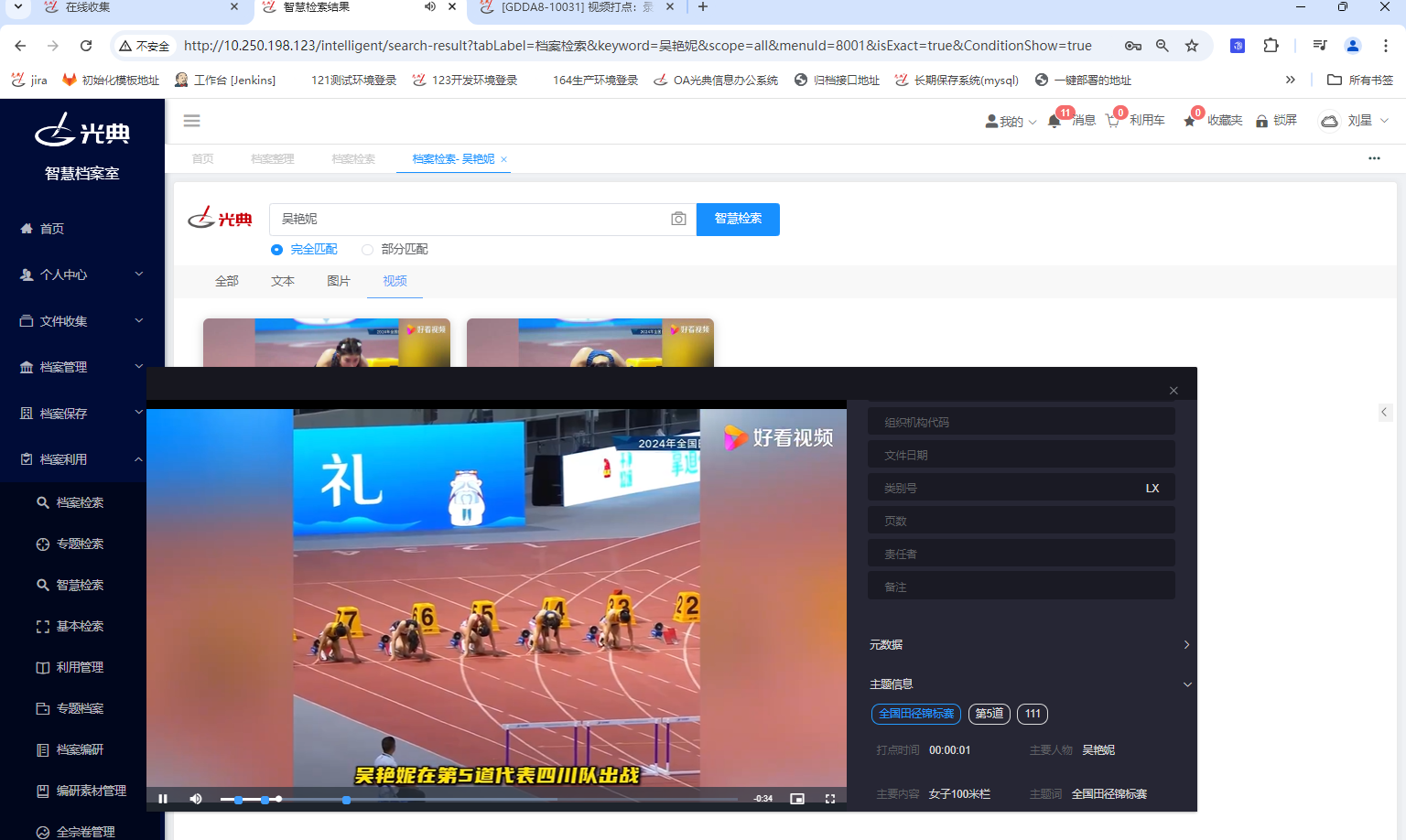Click the 智慧检索 search button
Viewport: 1406px width, 840px height.
[738, 219]
